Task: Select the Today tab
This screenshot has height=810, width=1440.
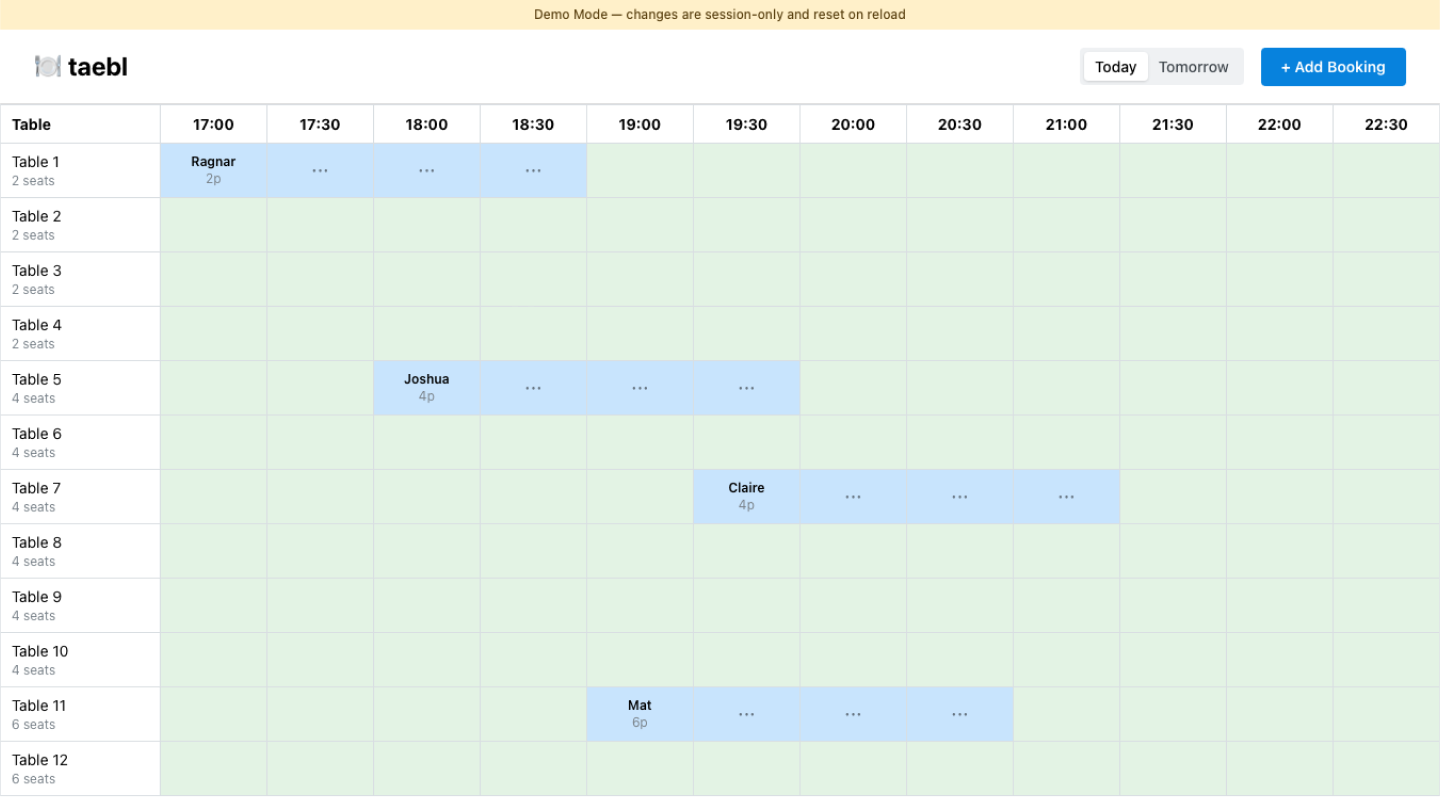Action: 1114,67
